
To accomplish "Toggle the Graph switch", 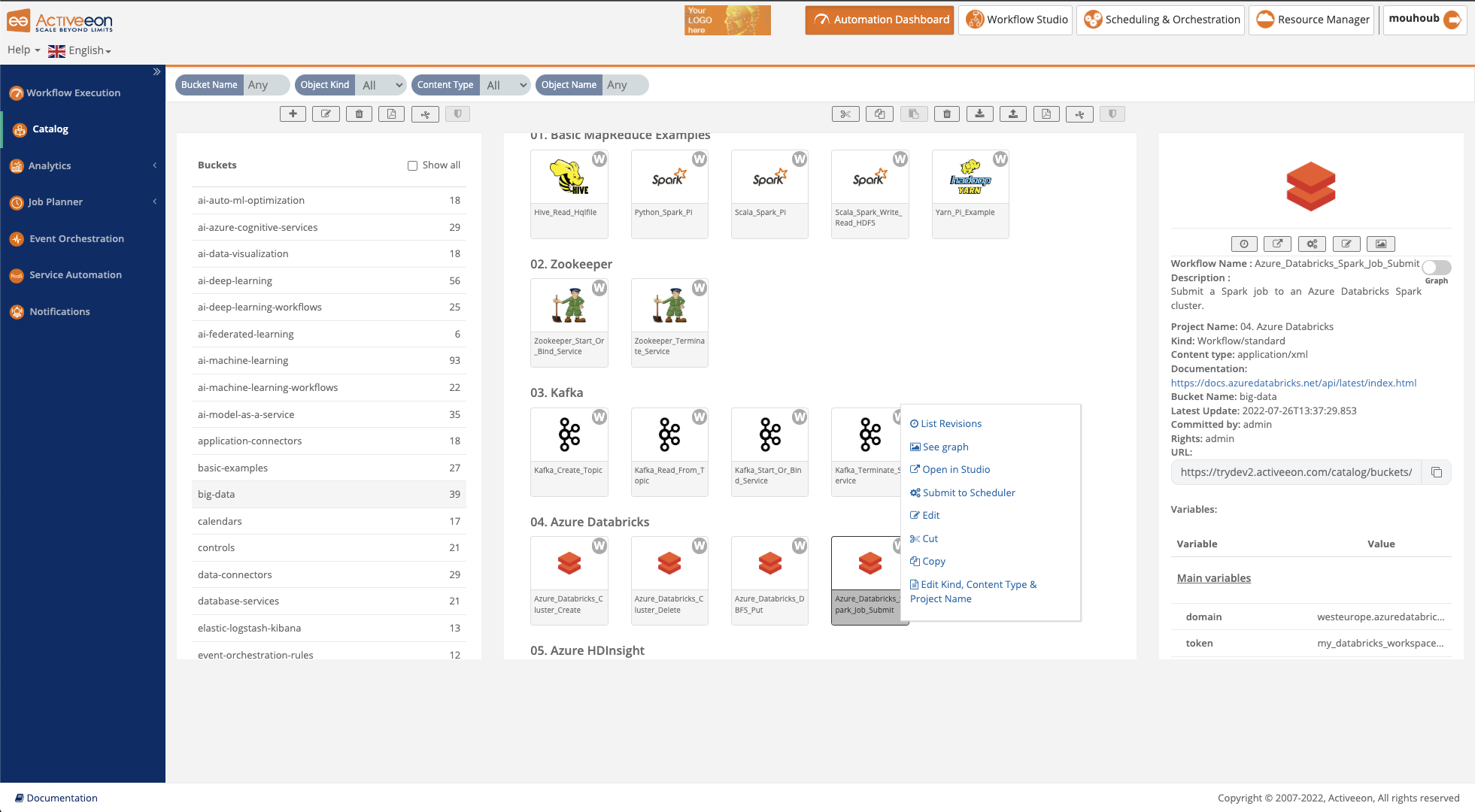I will coord(1436,267).
